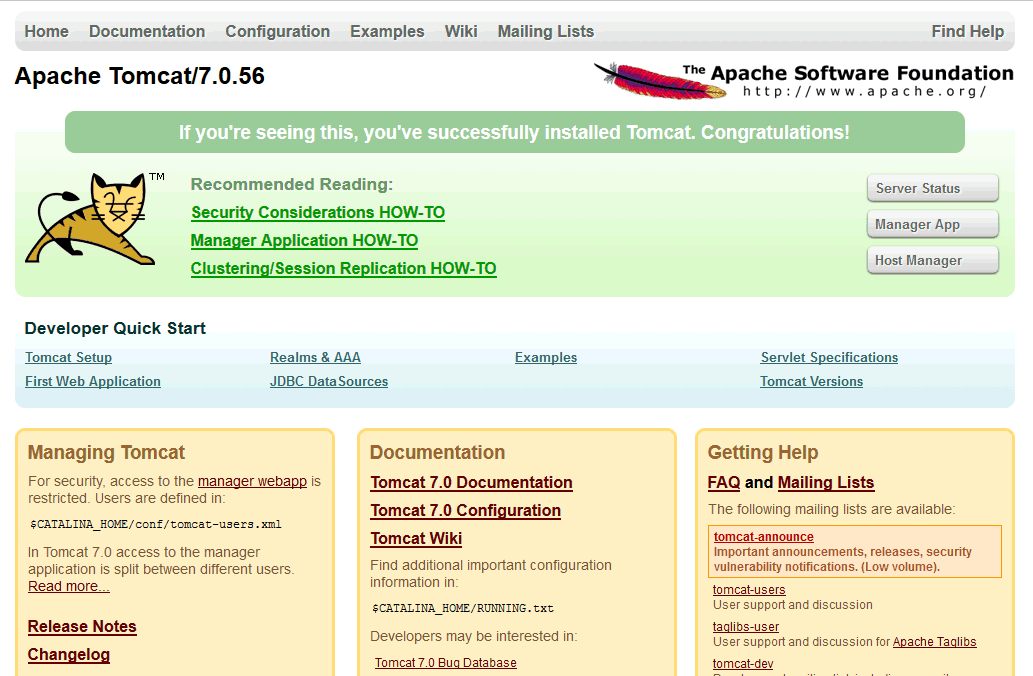Screen dimensions: 1033x676
Task: Click the Read more... link
Action: [x=69, y=586]
